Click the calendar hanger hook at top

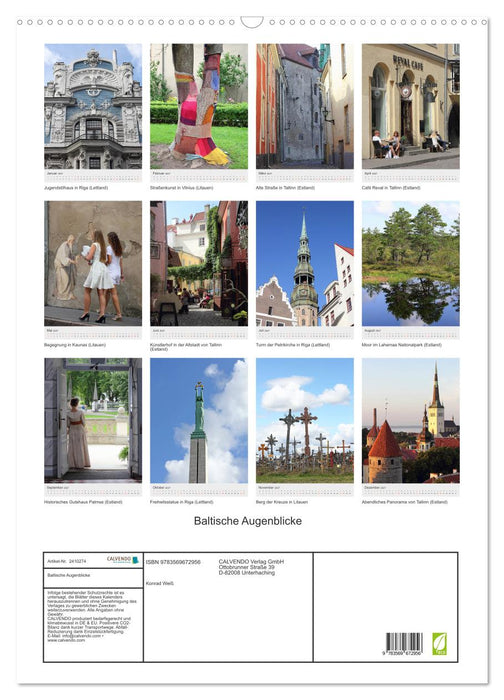point(252,22)
